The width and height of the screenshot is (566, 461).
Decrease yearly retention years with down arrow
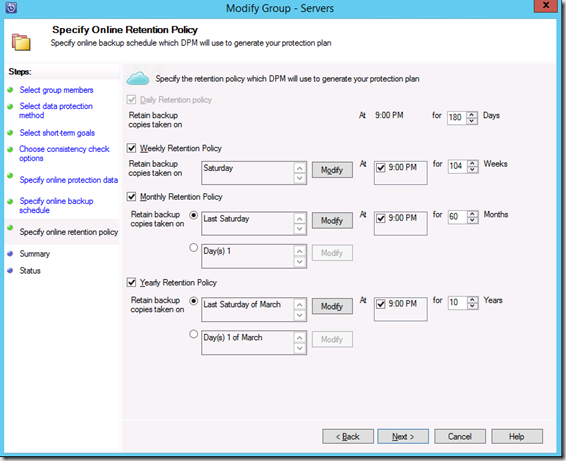pyautogui.click(x=472, y=306)
